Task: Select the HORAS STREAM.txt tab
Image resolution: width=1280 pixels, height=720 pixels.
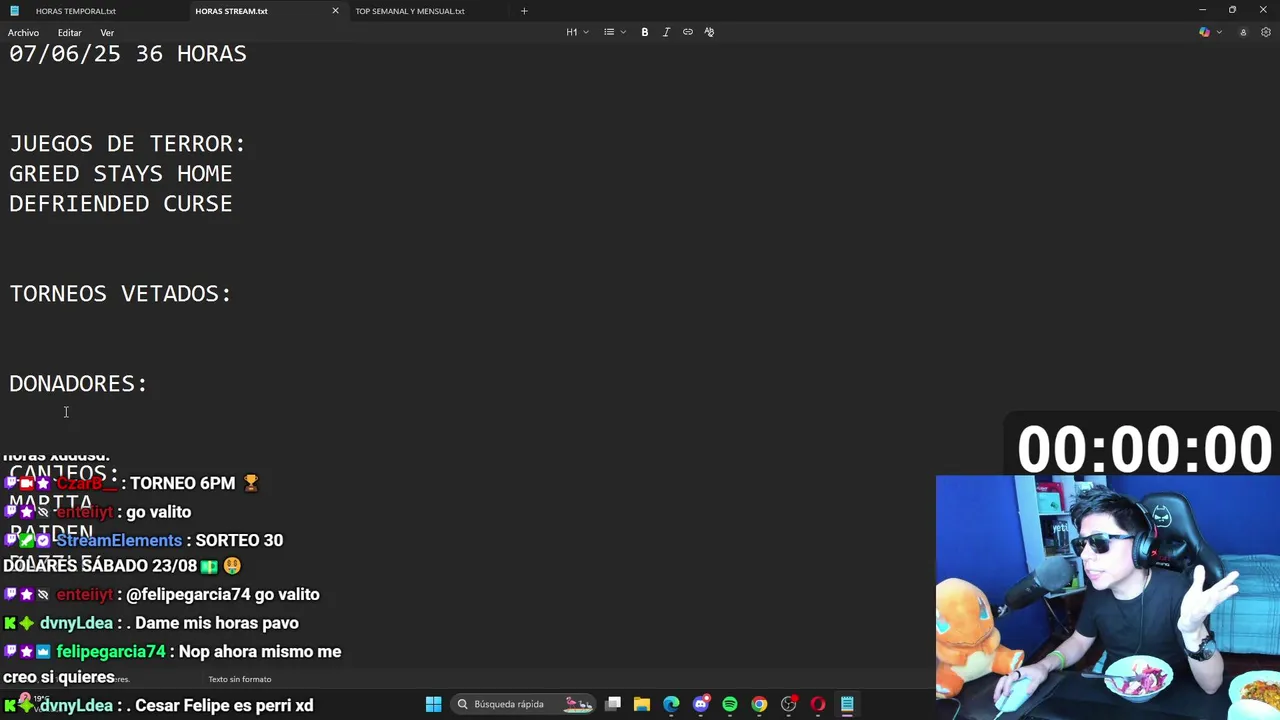Action: tap(231, 11)
